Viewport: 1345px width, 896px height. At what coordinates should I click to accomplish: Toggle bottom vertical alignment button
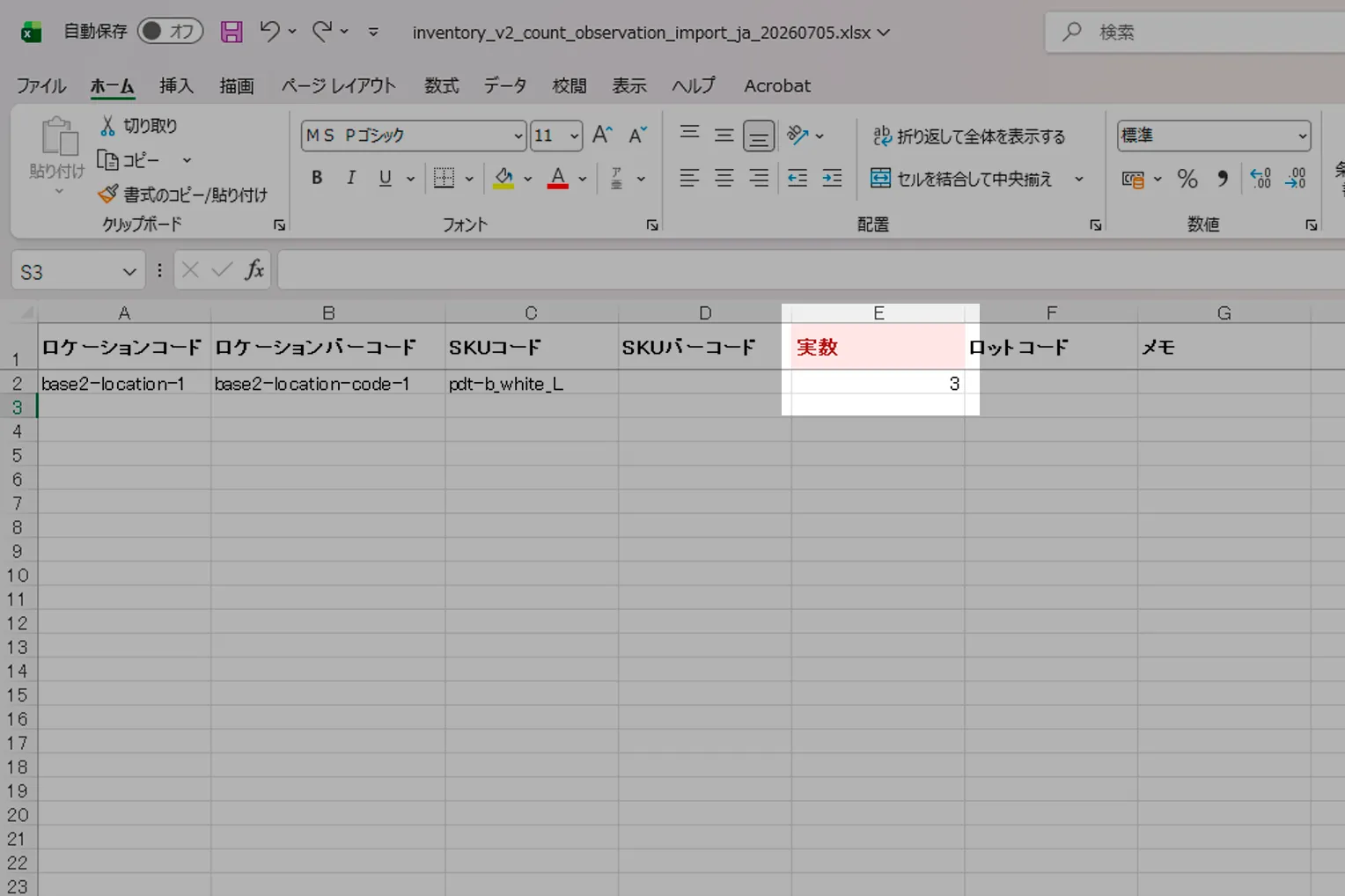pyautogui.click(x=759, y=136)
